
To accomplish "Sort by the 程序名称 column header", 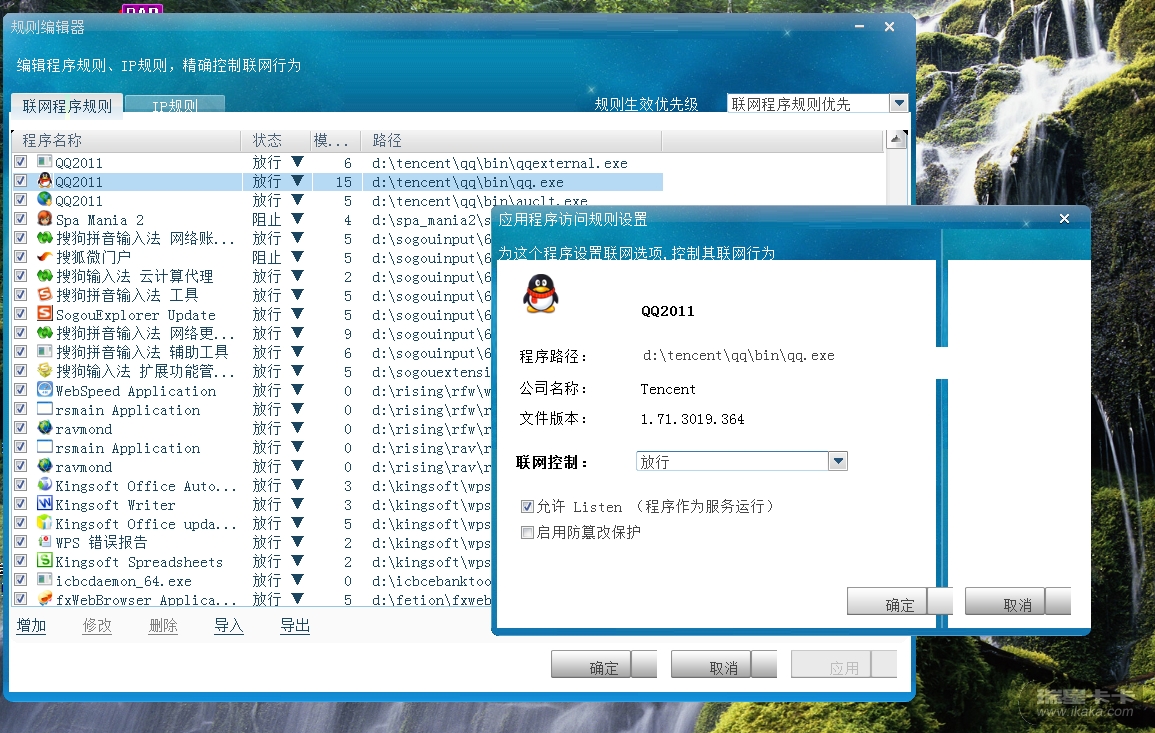I will (126, 140).
